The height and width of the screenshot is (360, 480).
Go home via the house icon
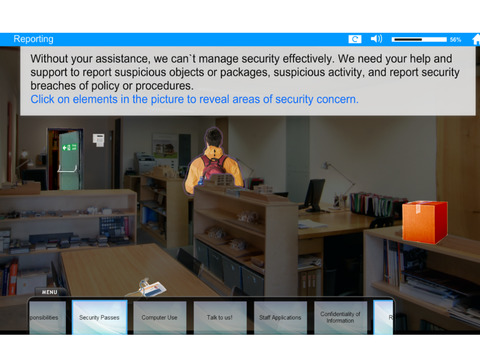coord(476,39)
